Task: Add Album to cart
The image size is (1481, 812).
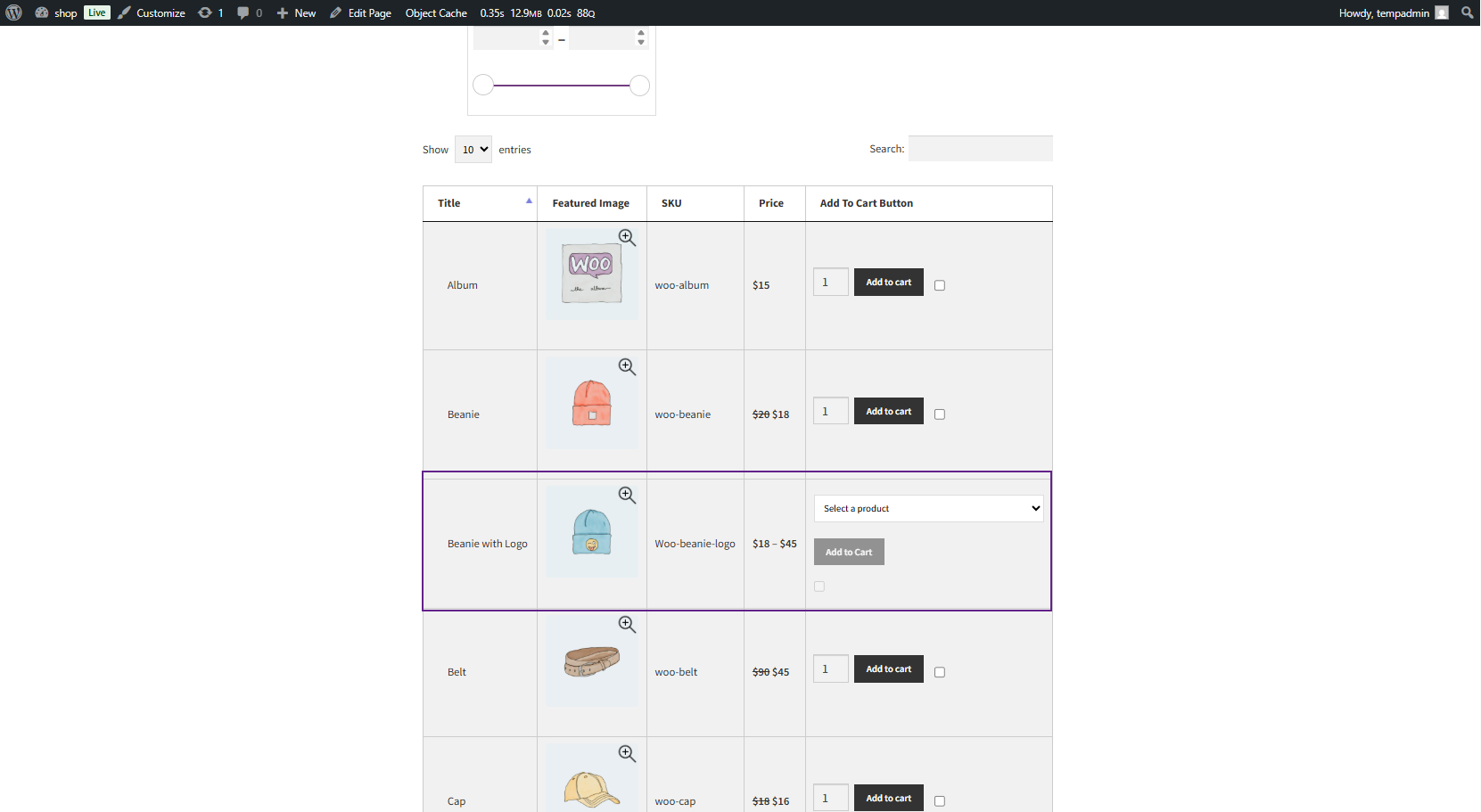Action: [x=889, y=282]
